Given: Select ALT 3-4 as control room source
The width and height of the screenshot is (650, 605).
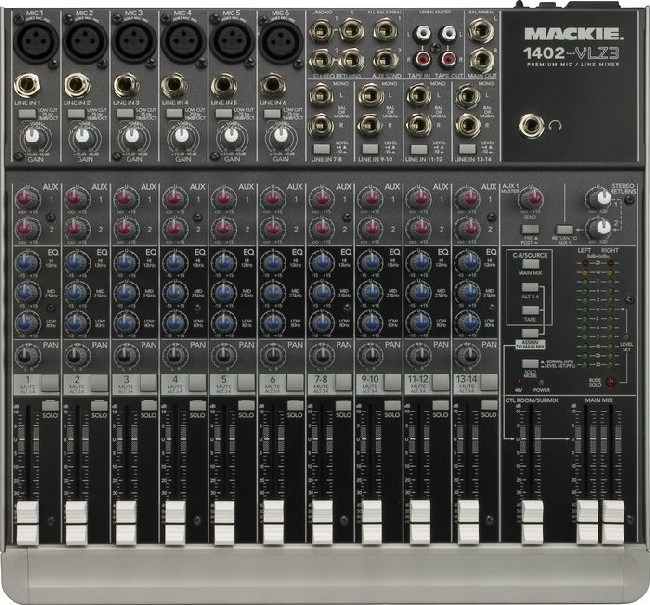Looking at the screenshot, I should [530, 288].
